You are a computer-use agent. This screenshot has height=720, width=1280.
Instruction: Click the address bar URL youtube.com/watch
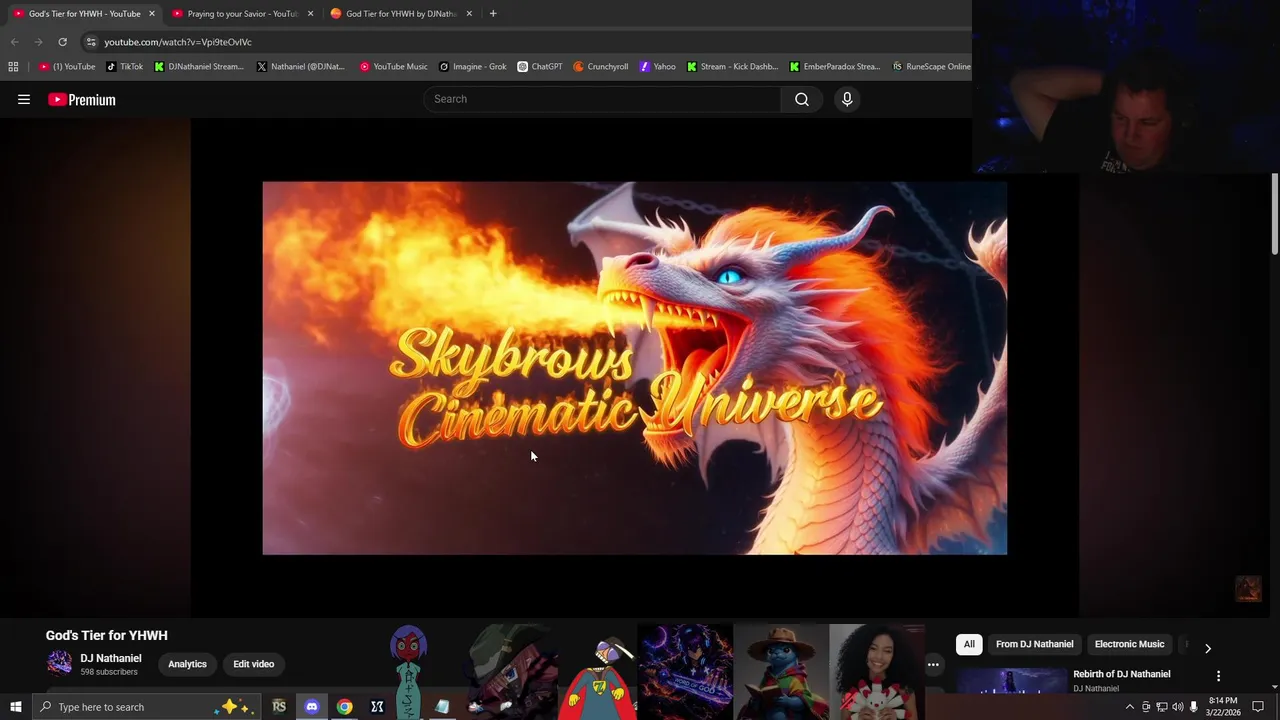[178, 42]
